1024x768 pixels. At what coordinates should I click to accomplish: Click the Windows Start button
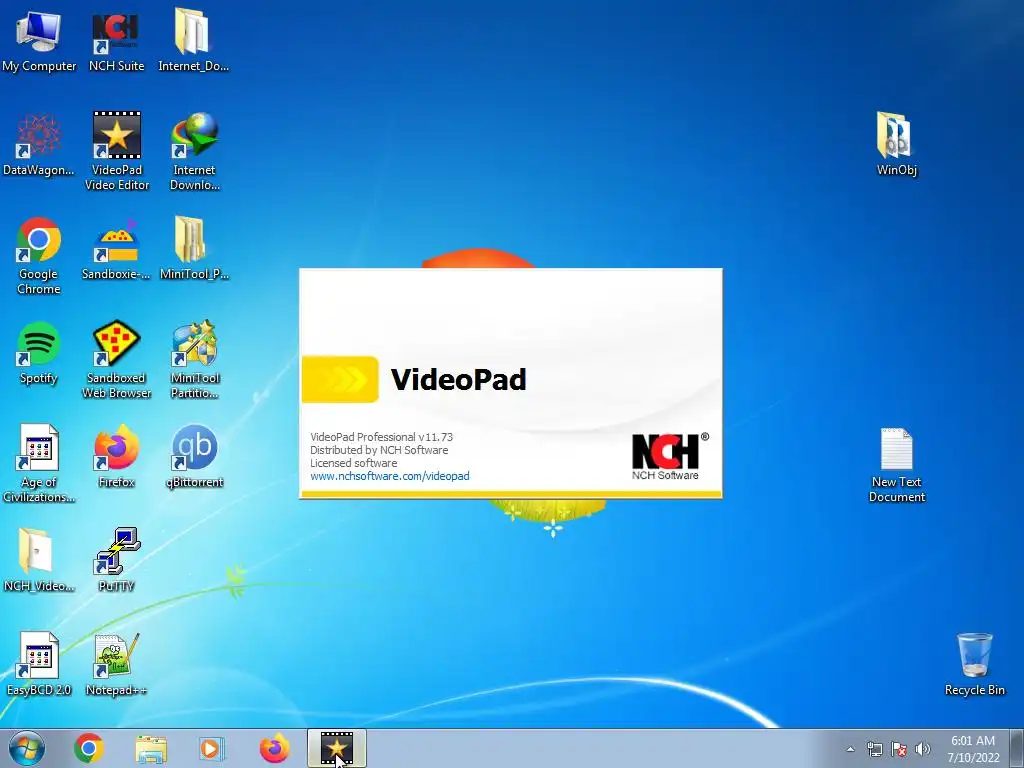tap(27, 748)
